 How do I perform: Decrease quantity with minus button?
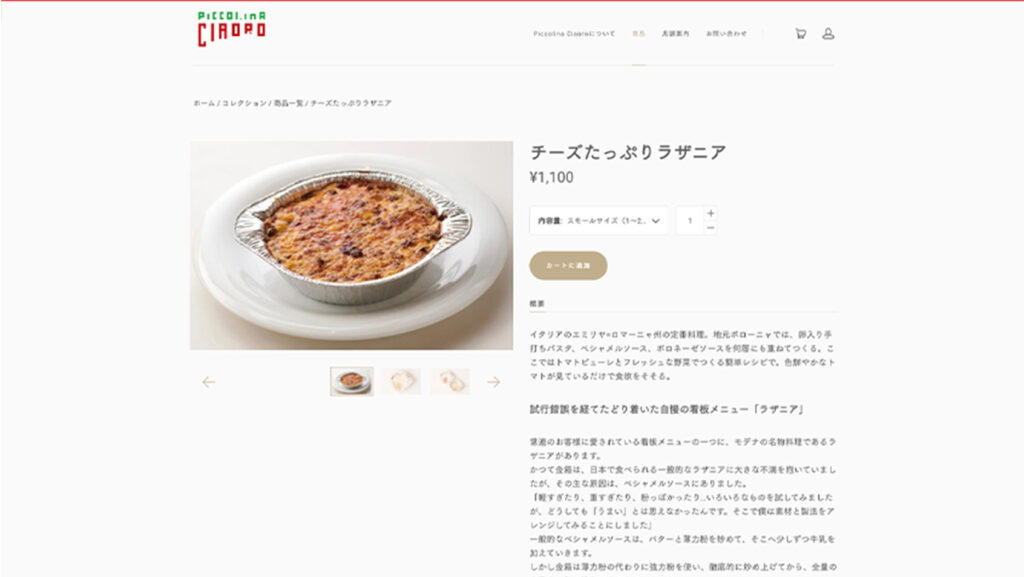[x=711, y=228]
